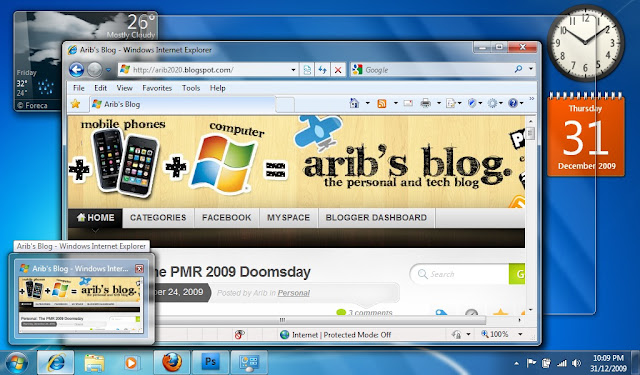Click the Print toolbar icon
The height and width of the screenshot is (375, 640).
click(x=425, y=103)
